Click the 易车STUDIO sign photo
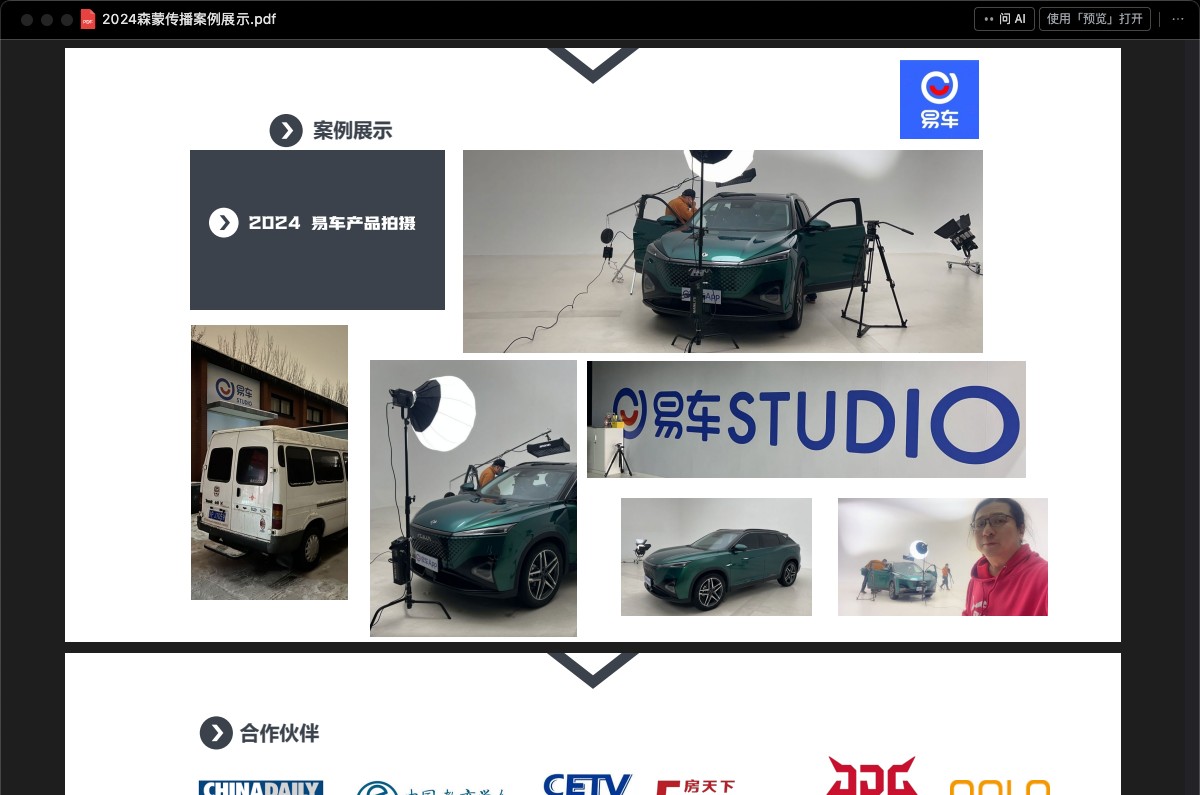The image size is (1200, 795). [806, 419]
